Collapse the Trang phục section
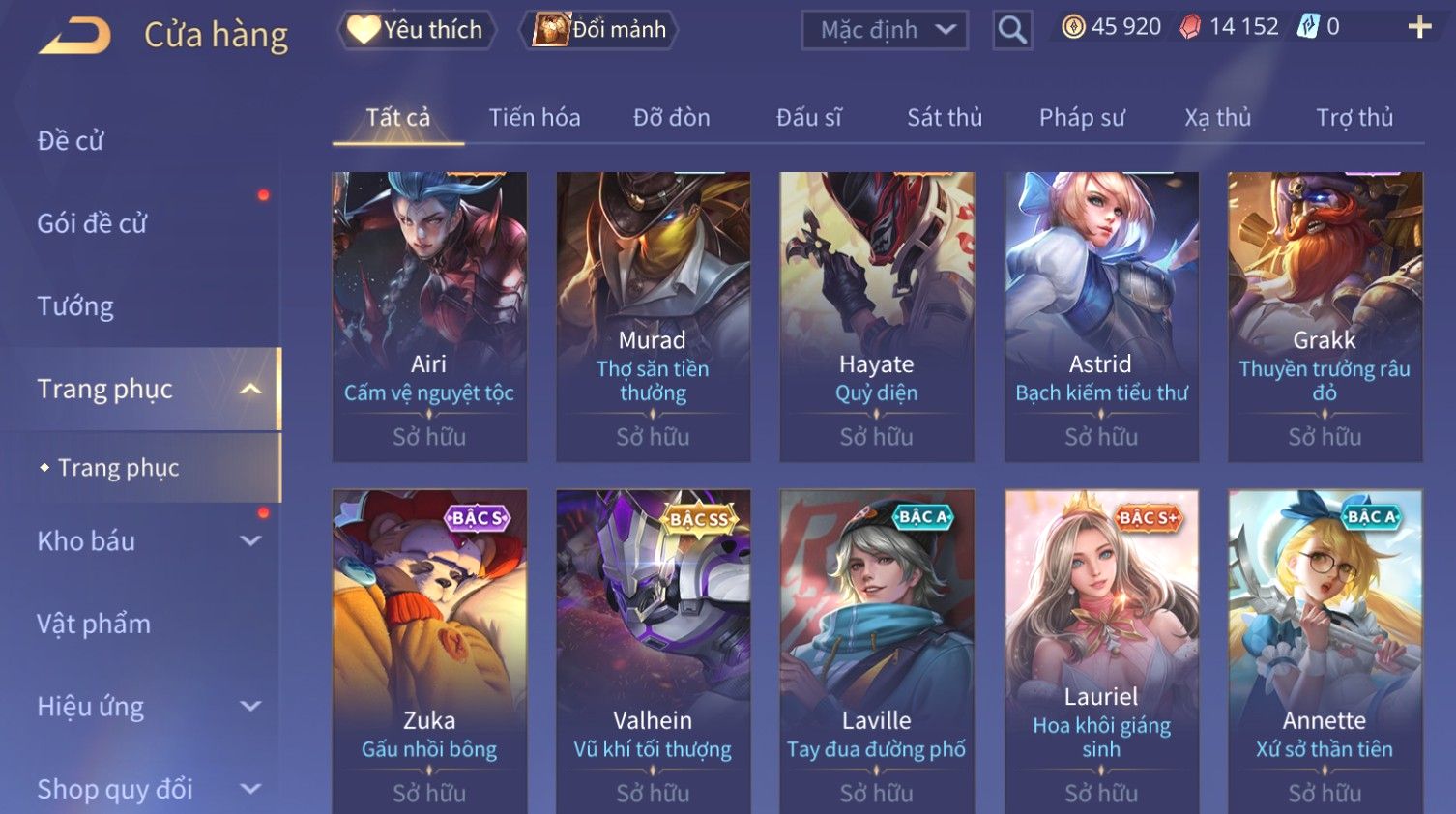1456x814 pixels. click(250, 389)
